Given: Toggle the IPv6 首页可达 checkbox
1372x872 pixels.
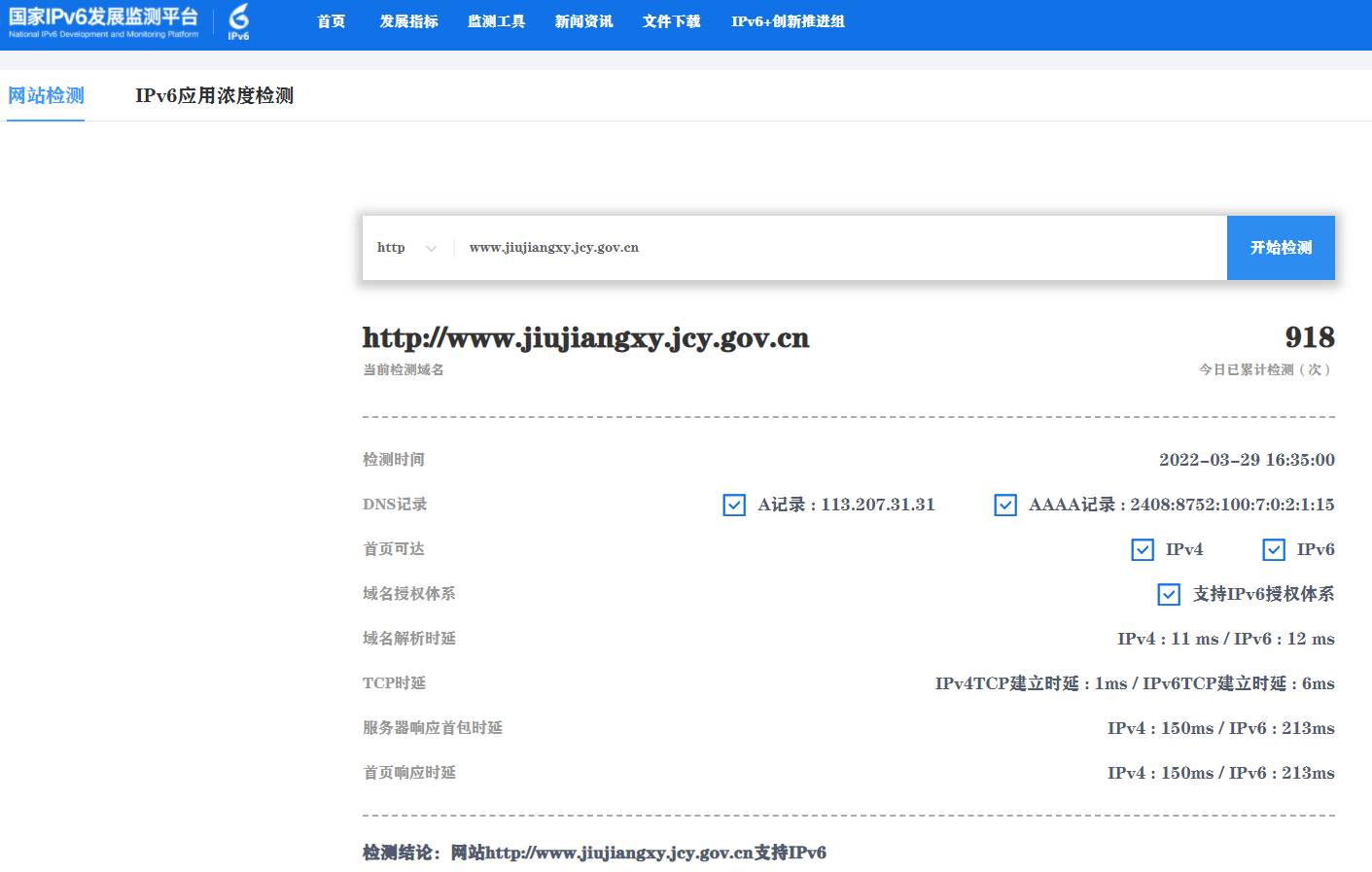Looking at the screenshot, I should pyautogui.click(x=1274, y=550).
